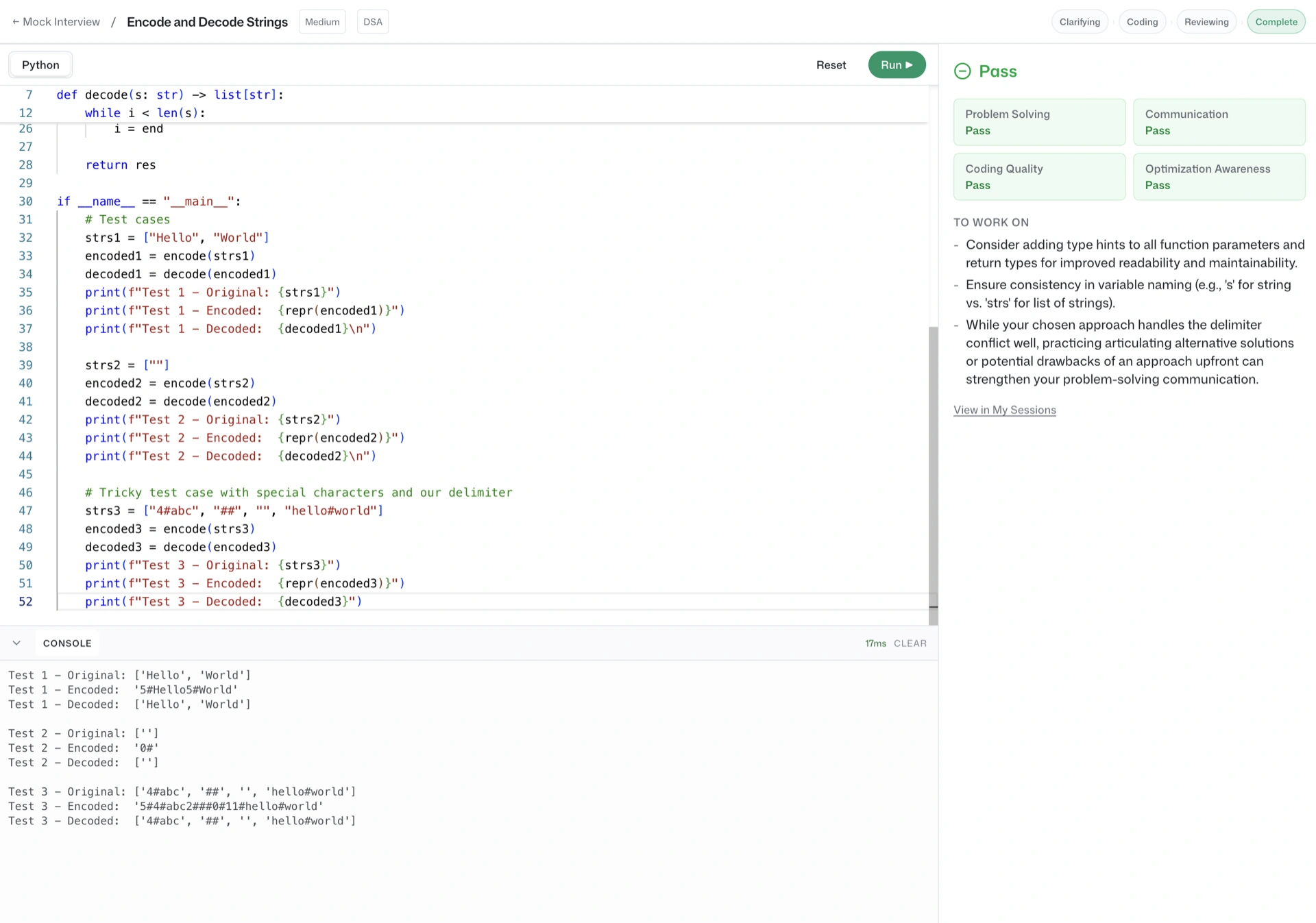The width and height of the screenshot is (1316, 923).
Task: Open the Communication score card
Action: (x=1219, y=122)
